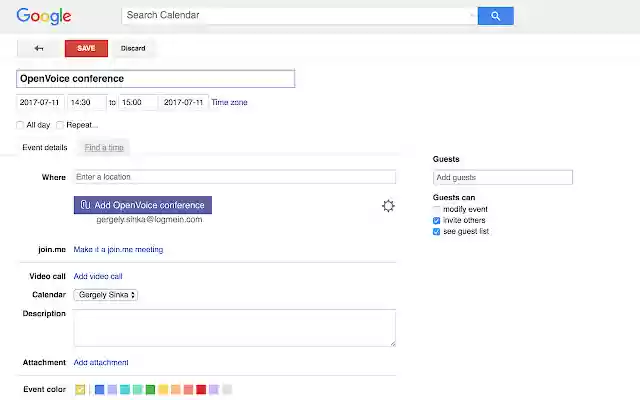Open the Calendar dropdown showing Gergely Sinka

[x=106, y=295]
